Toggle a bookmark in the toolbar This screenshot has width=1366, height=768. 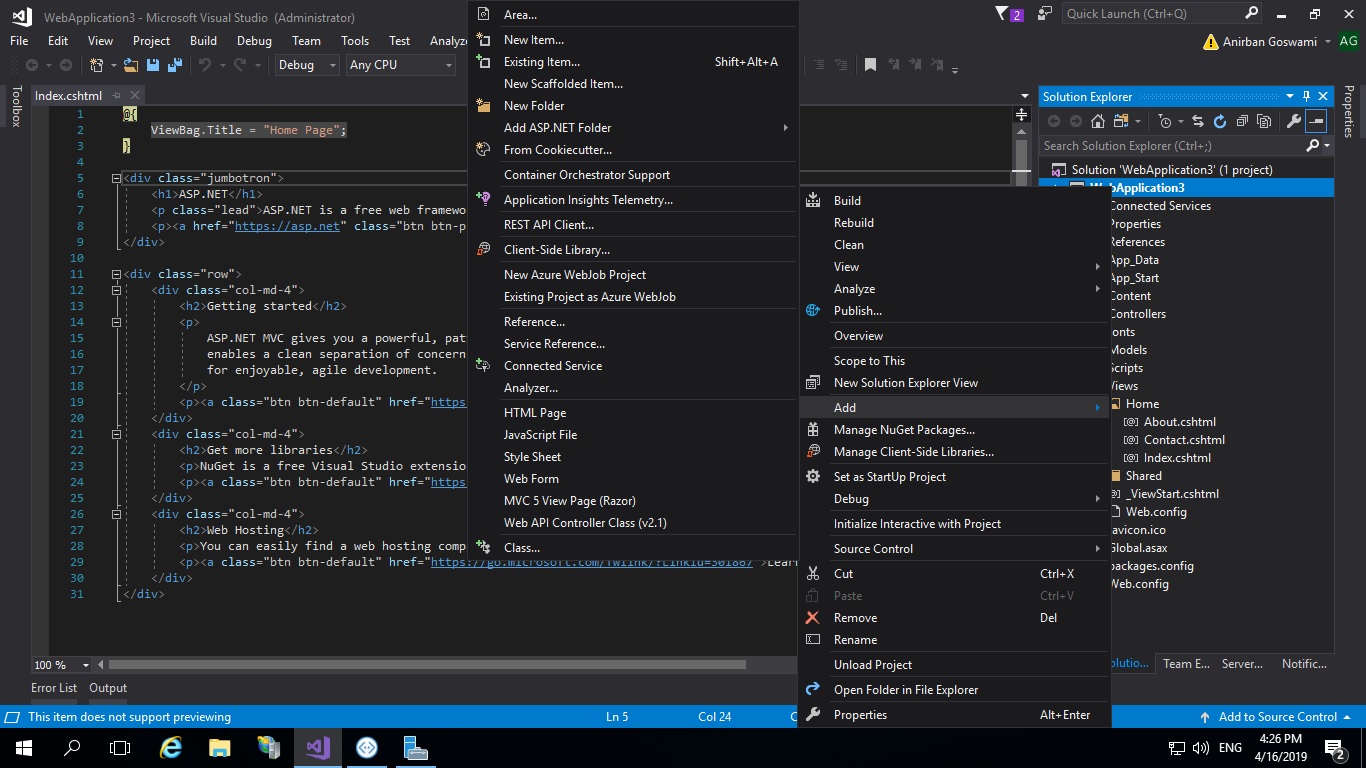point(869,63)
